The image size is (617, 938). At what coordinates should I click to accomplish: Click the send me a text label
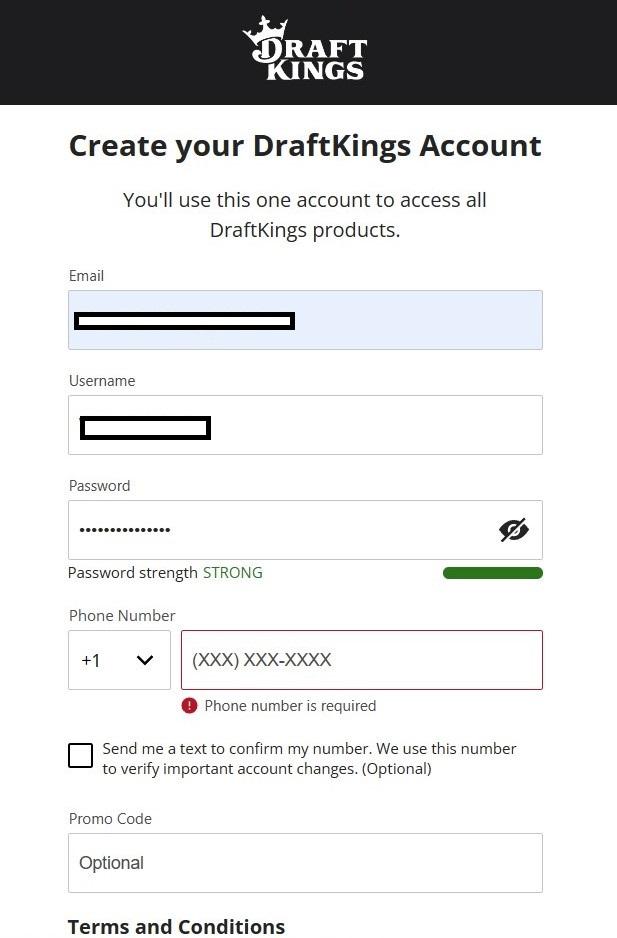pos(309,759)
